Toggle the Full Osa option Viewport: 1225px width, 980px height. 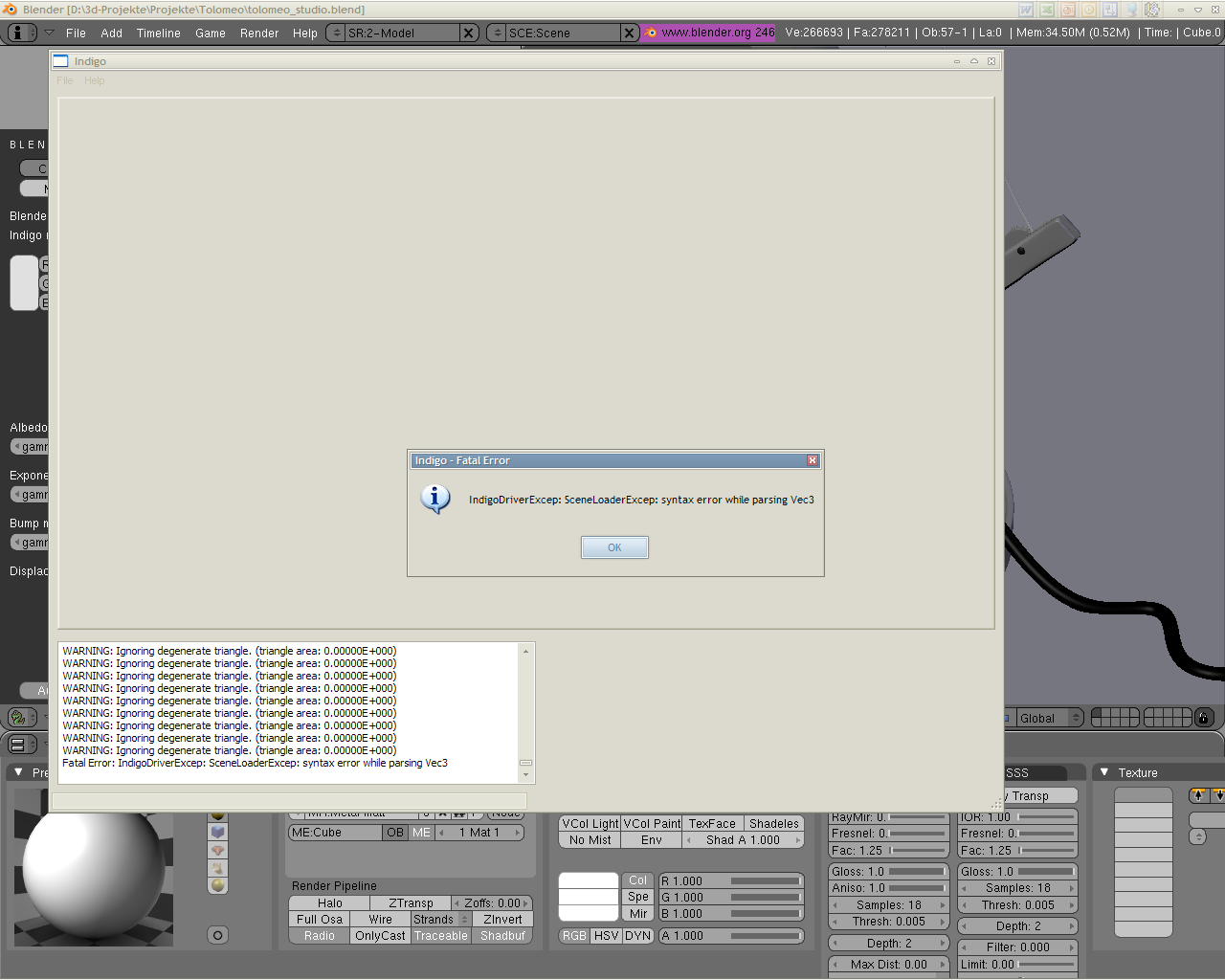click(x=320, y=919)
